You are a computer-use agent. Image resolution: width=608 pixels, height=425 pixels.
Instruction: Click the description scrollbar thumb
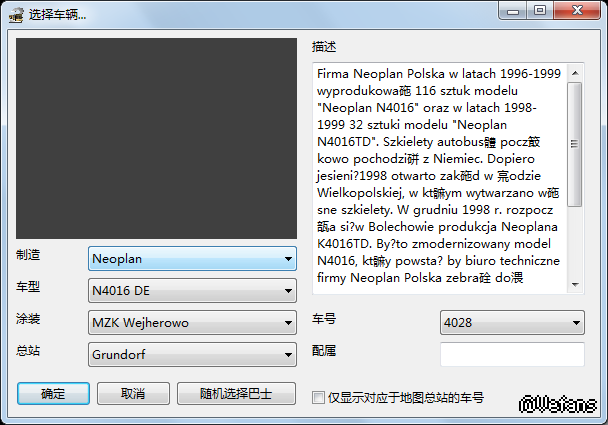(575, 144)
